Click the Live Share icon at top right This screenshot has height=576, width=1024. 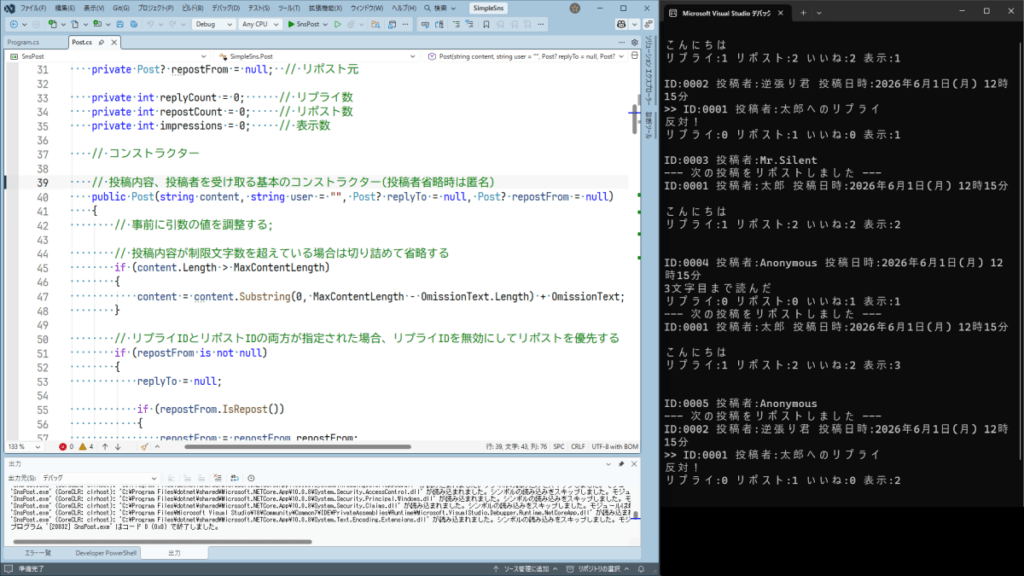[648, 24]
